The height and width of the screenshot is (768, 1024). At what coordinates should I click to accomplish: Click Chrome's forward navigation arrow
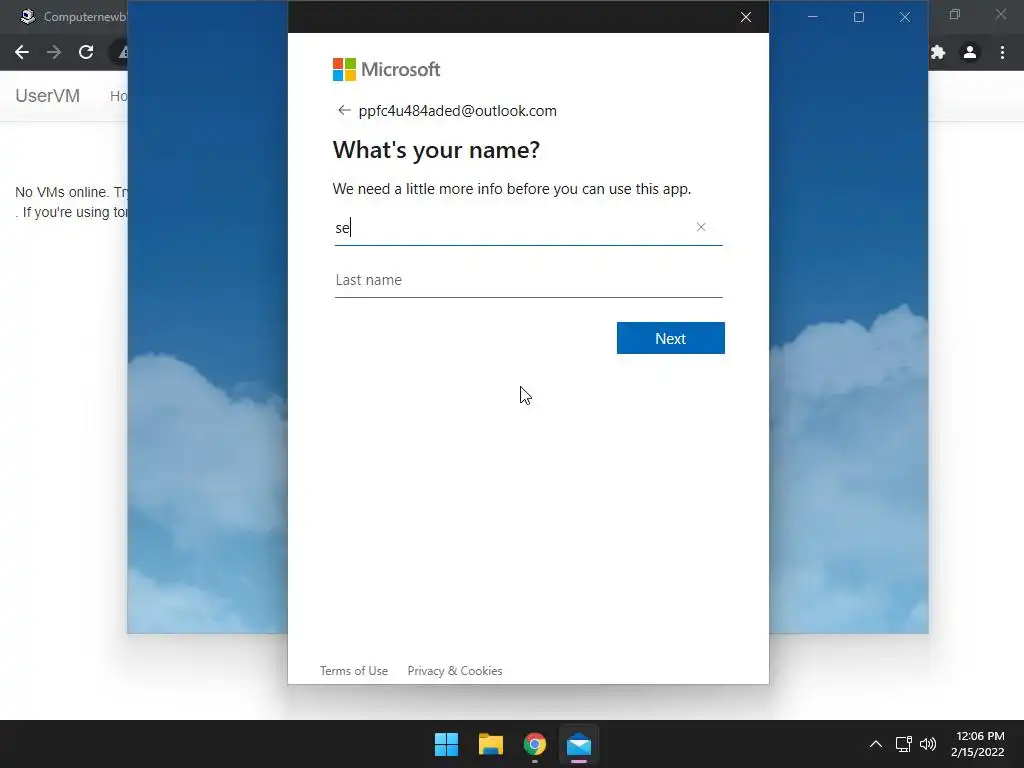54,52
